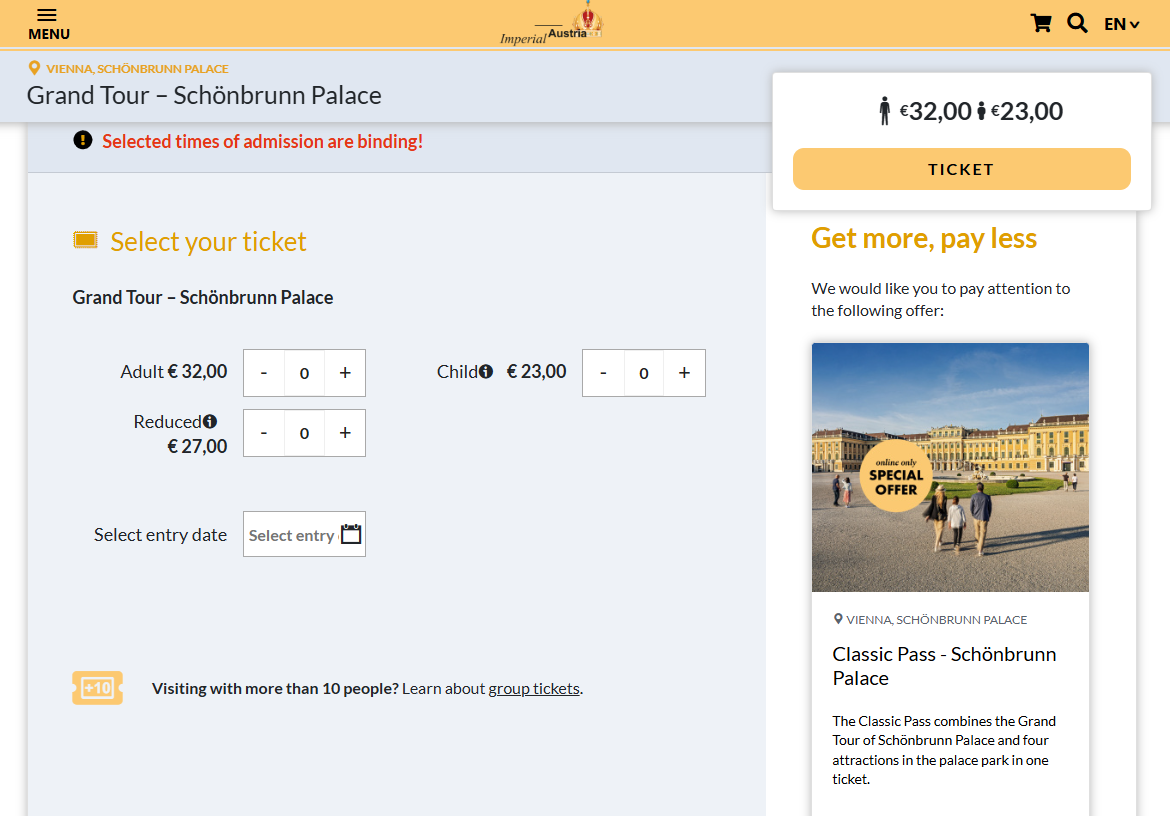Open the Schönbrunn Palace special offer image
Screen dimensions: 1170x816
click(x=950, y=467)
